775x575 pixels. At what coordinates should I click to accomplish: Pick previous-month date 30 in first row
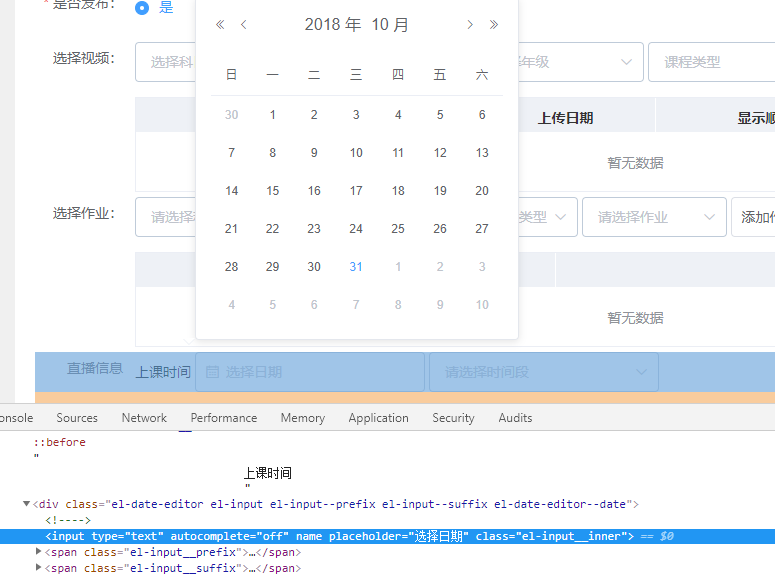click(231, 115)
